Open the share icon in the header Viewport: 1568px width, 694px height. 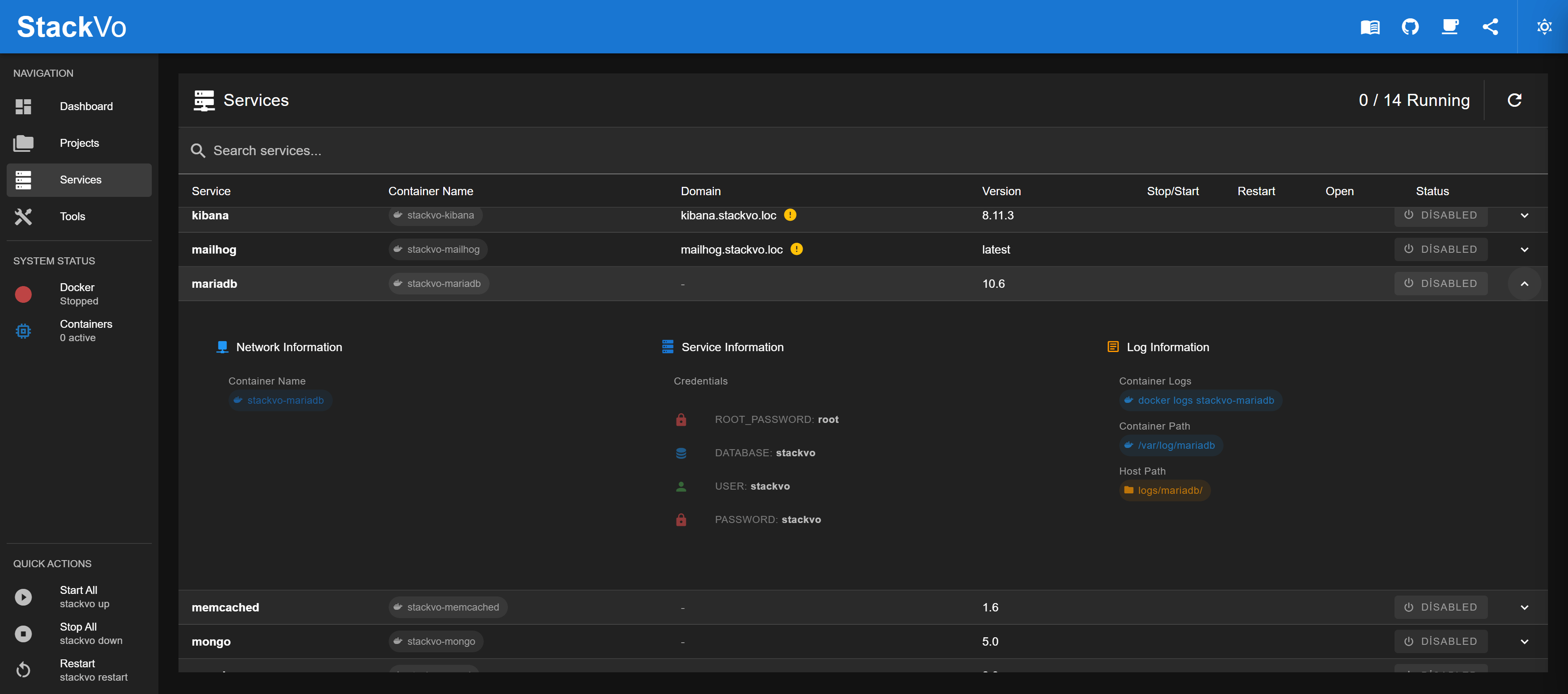point(1491,26)
